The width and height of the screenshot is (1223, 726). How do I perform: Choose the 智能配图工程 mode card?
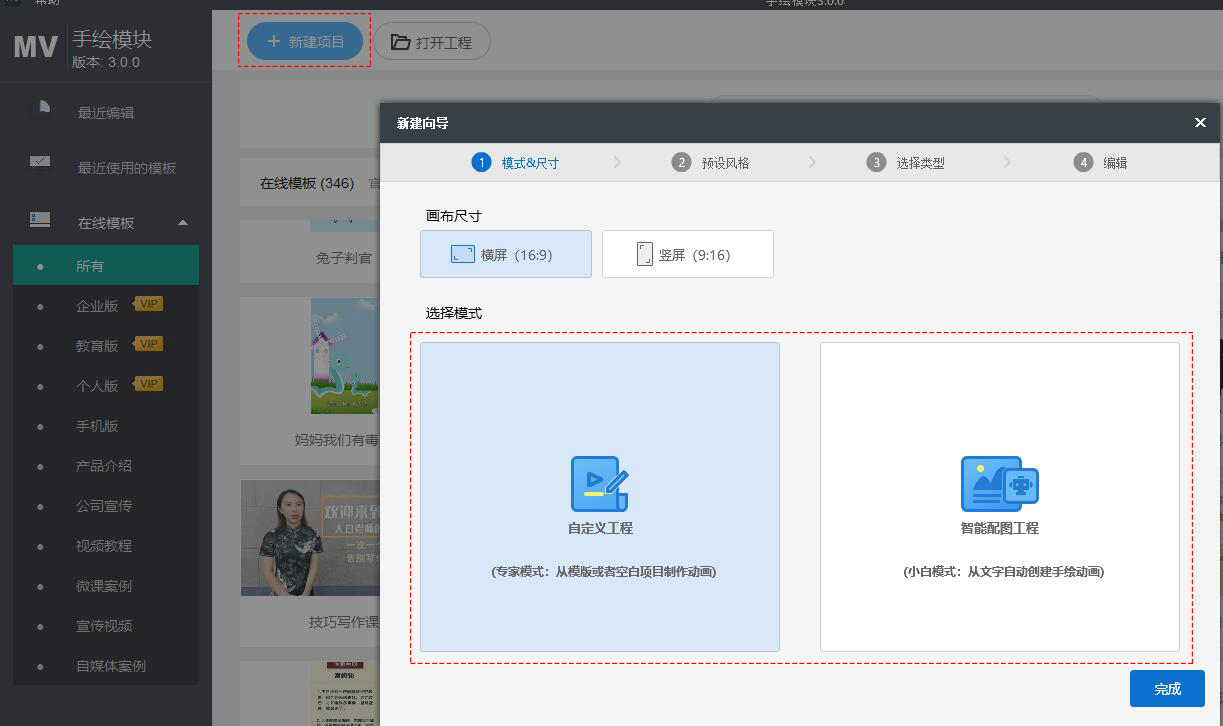tap(999, 497)
